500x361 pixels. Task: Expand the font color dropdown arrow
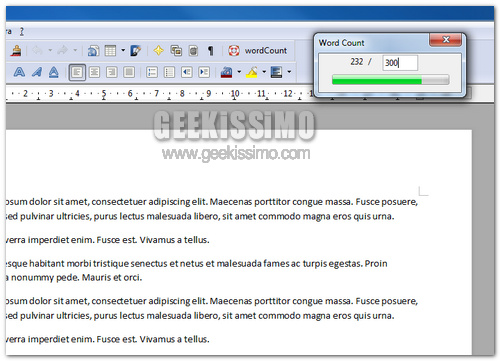[239, 72]
